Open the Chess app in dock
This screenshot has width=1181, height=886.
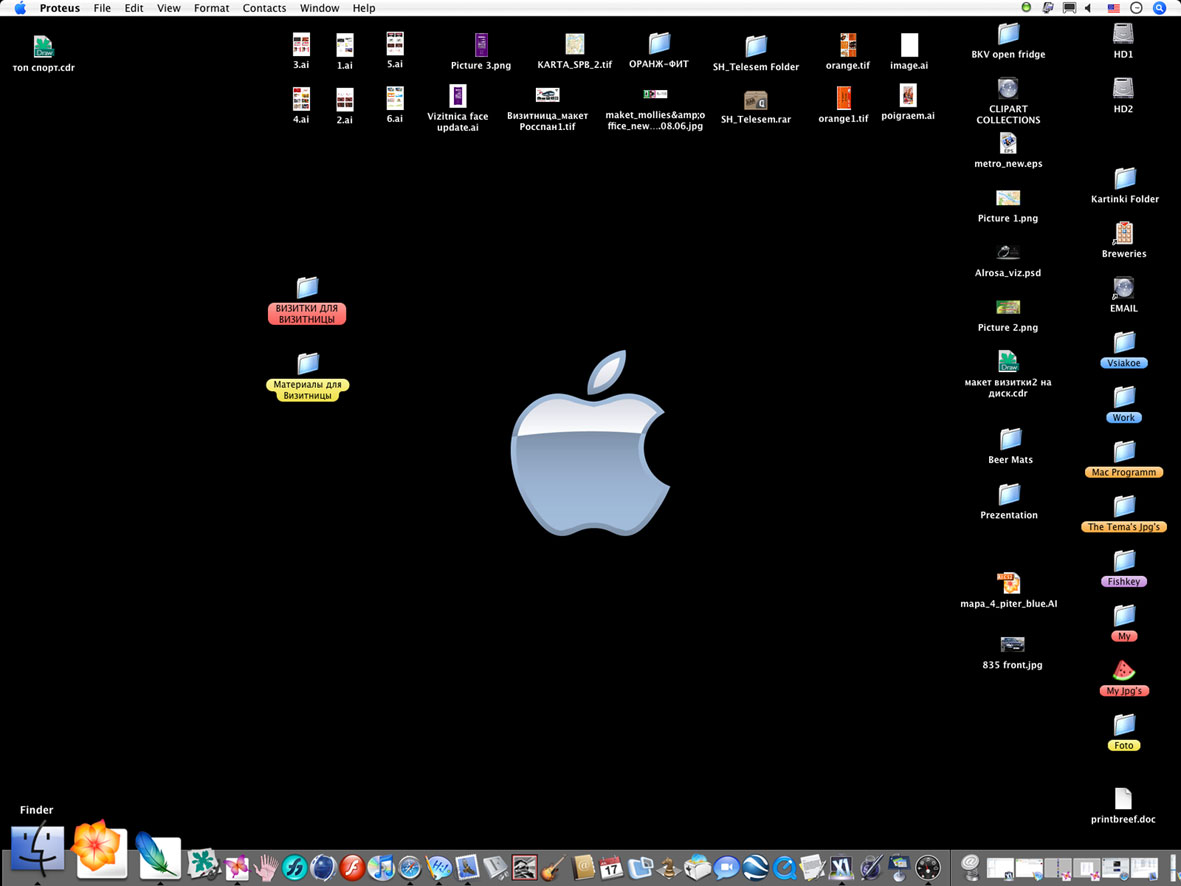pyautogui.click(x=669, y=867)
